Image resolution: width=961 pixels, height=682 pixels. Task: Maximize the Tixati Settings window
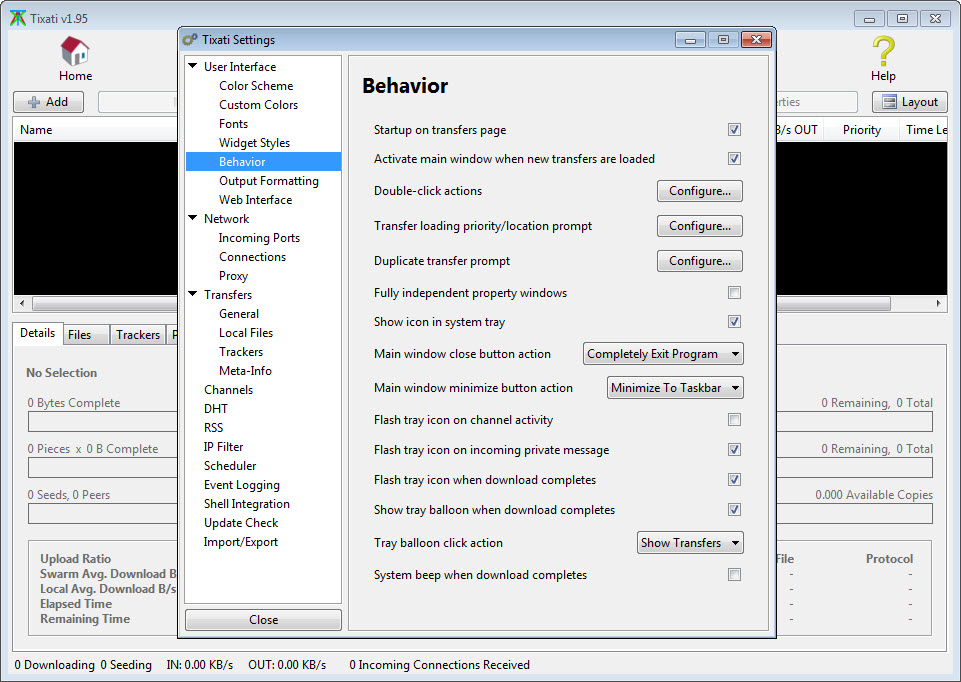723,40
